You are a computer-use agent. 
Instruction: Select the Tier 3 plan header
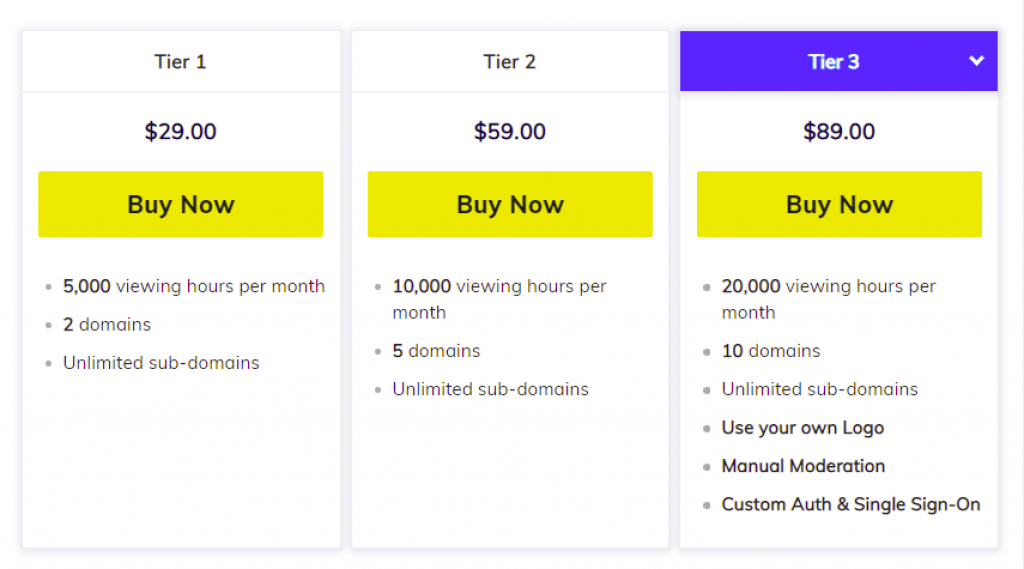[839, 61]
